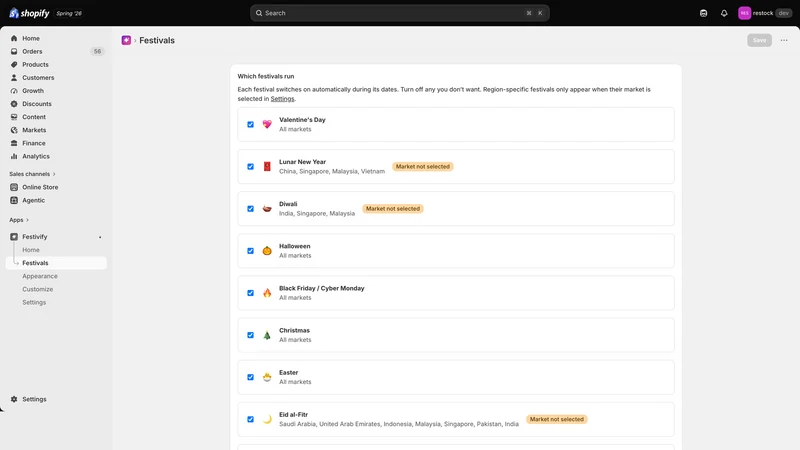Click the Customers person icon
This screenshot has width=800, height=450.
pyautogui.click(x=14, y=78)
